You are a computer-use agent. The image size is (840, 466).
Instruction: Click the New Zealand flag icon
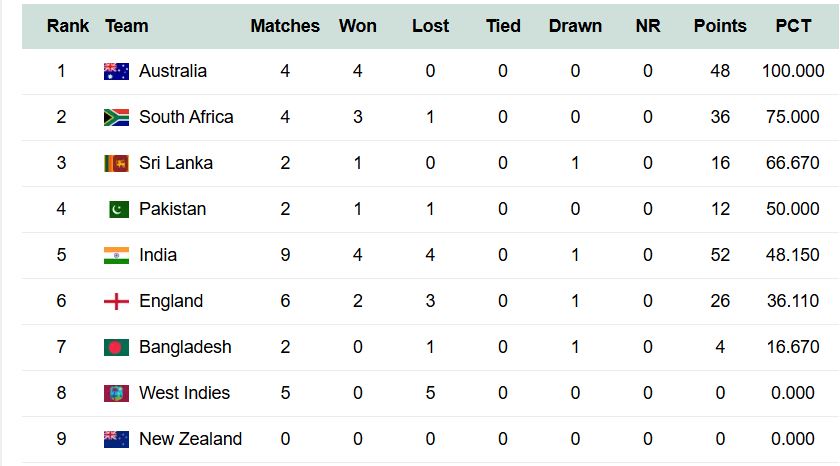(x=116, y=439)
